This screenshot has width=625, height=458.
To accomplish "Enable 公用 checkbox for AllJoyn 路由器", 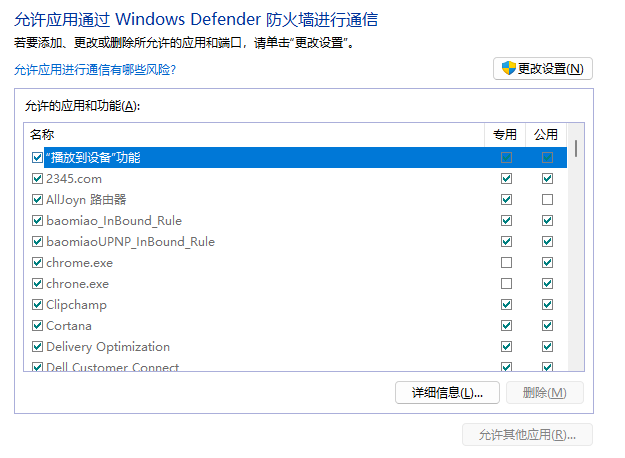I will pos(547,199).
